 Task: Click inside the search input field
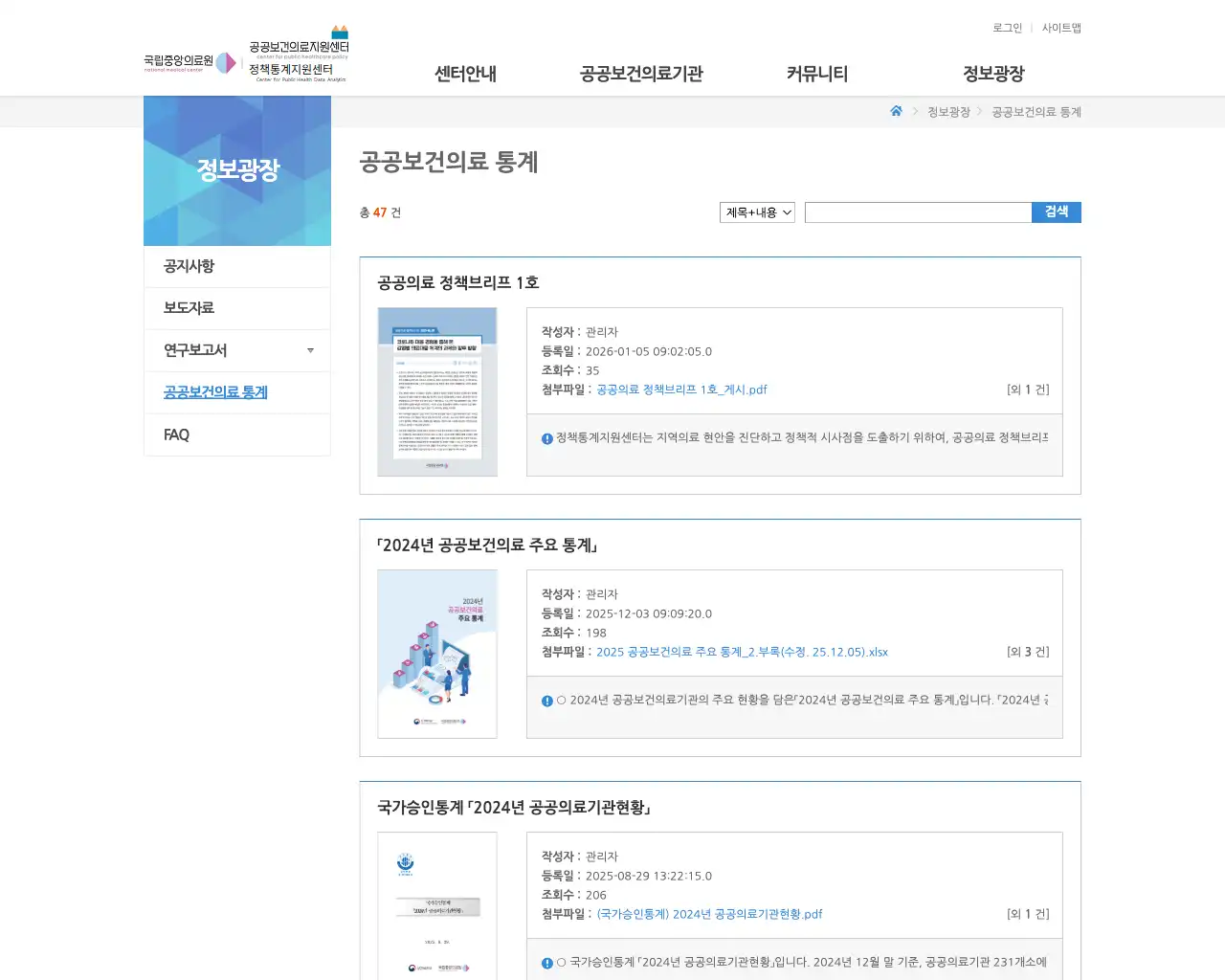click(918, 212)
